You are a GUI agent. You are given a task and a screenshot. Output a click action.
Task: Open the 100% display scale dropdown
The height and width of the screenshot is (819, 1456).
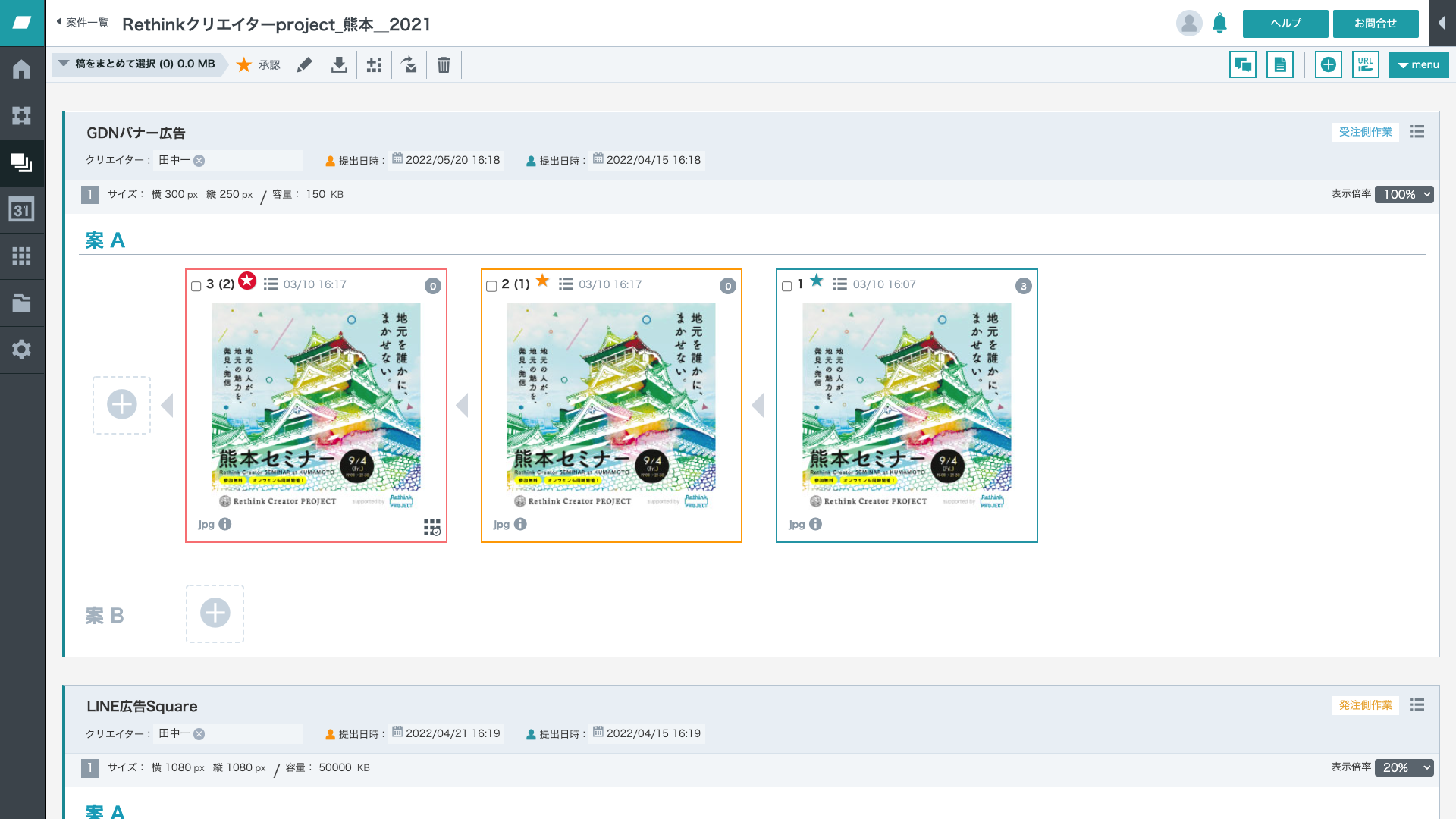click(1404, 194)
